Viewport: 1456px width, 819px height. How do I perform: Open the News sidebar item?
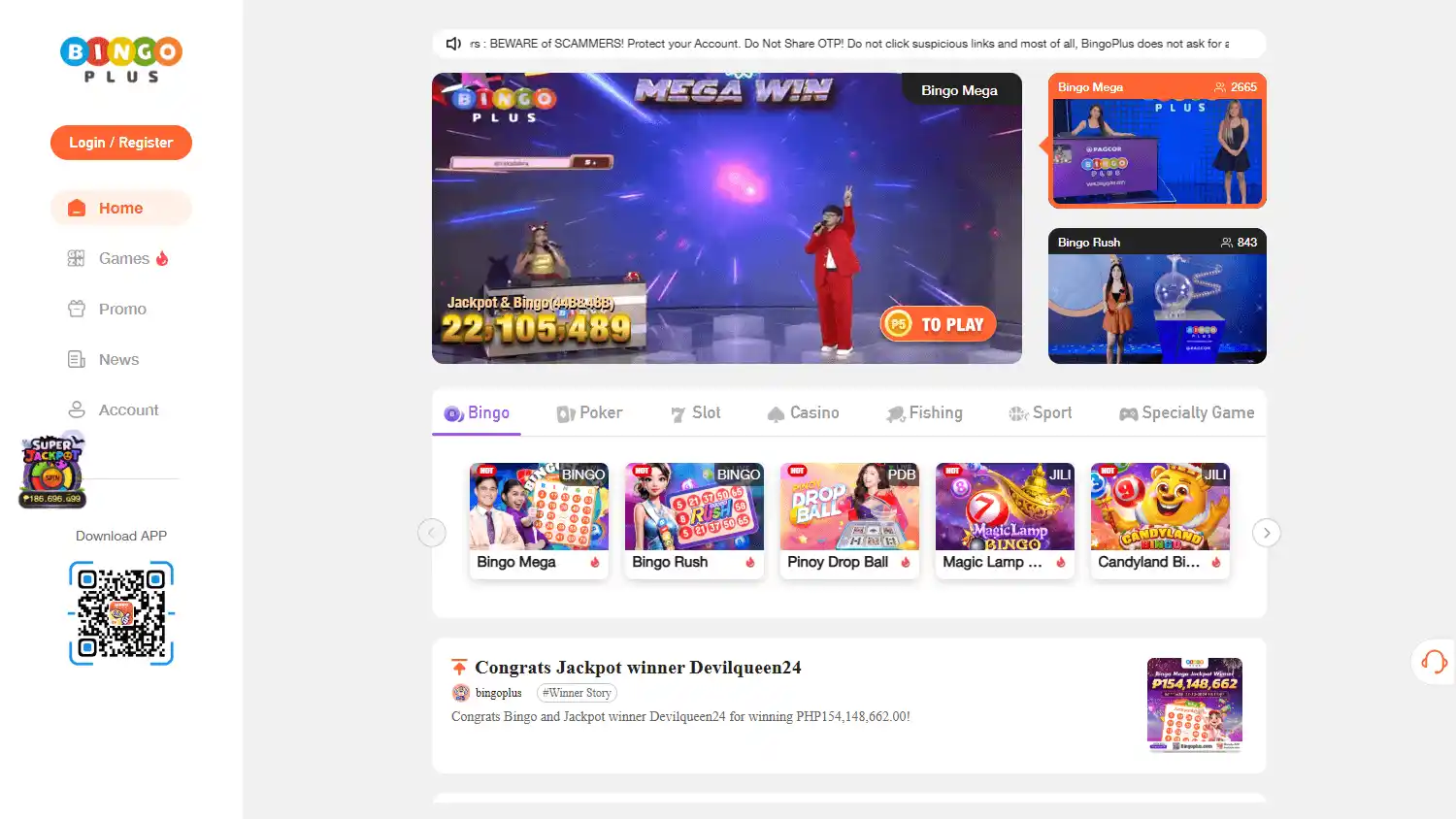click(121, 359)
